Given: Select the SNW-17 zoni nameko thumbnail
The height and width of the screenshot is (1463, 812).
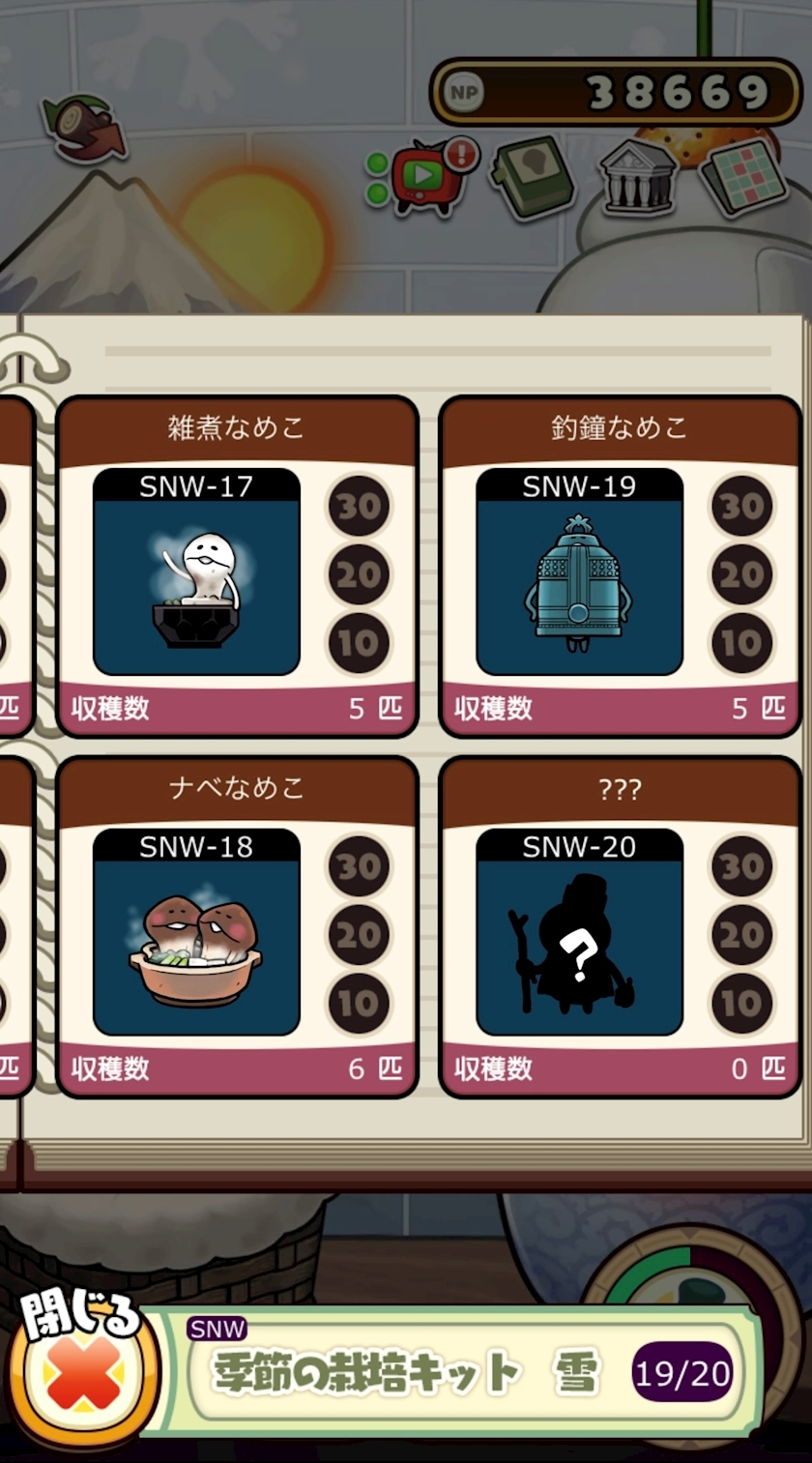Looking at the screenshot, I should (x=196, y=571).
